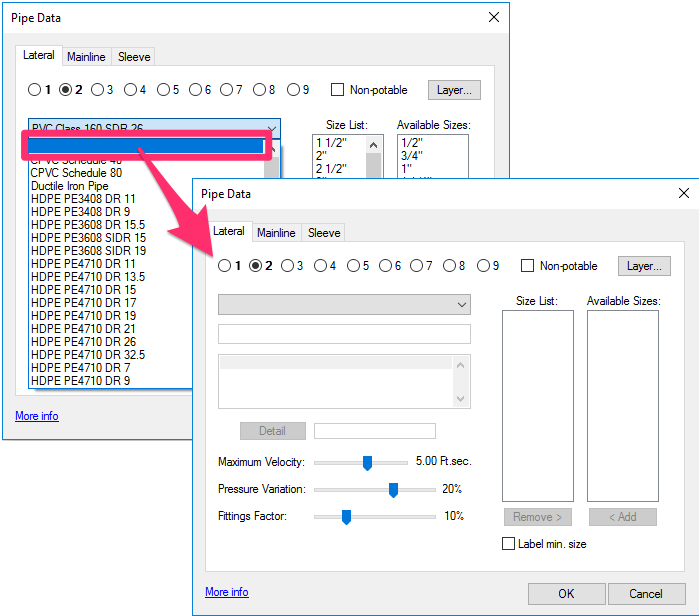Select radio button 9 in front Pipe Data dialog
699x616 pixels.
484,266
